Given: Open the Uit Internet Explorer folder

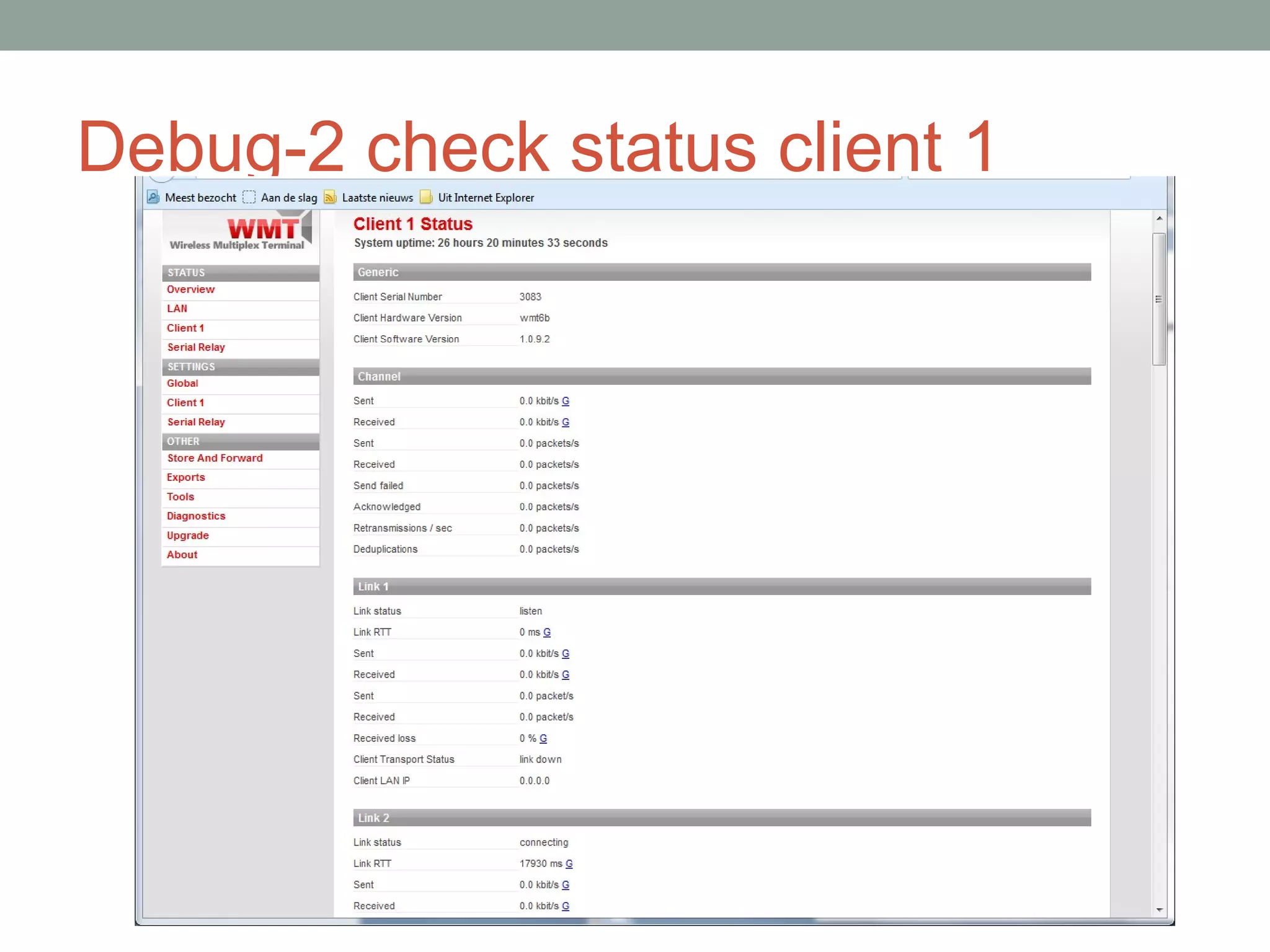Looking at the screenshot, I should pos(477,198).
